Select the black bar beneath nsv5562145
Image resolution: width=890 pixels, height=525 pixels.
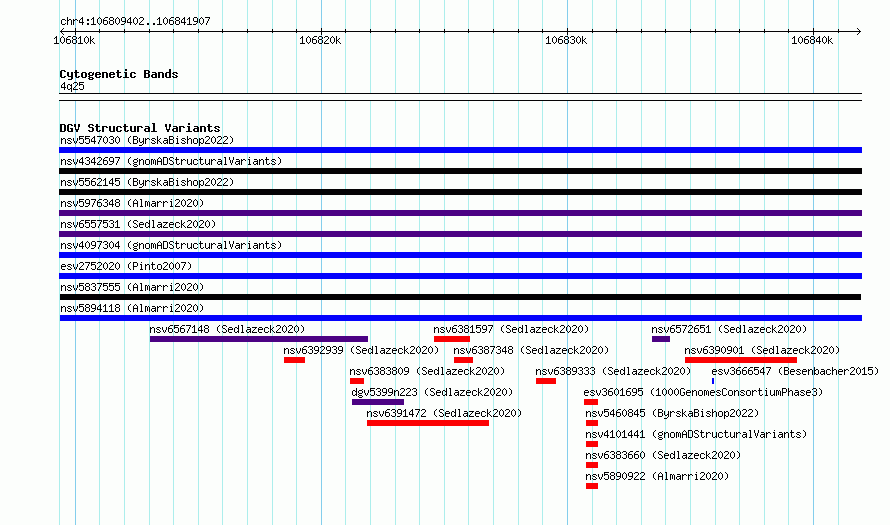pyautogui.click(x=461, y=192)
